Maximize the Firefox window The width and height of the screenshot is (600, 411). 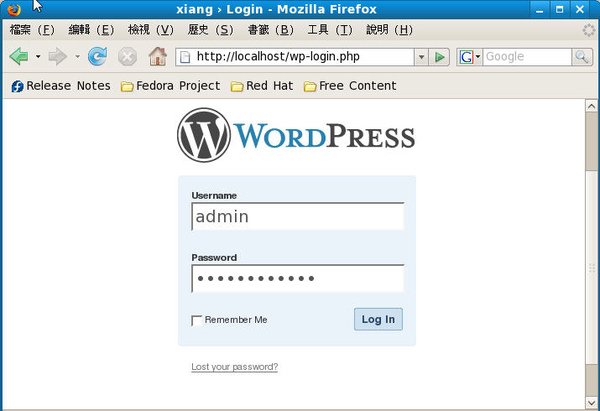[559, 10]
